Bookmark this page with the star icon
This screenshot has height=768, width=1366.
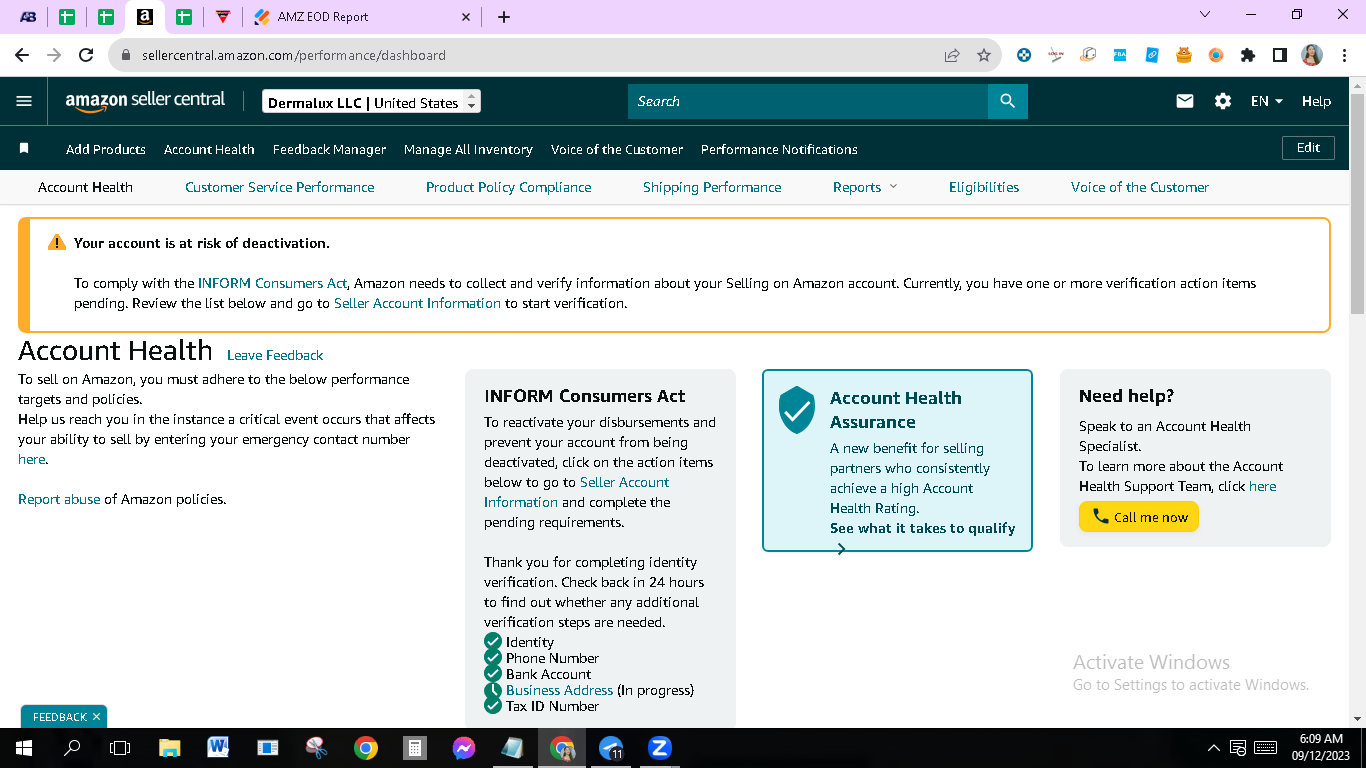point(984,55)
